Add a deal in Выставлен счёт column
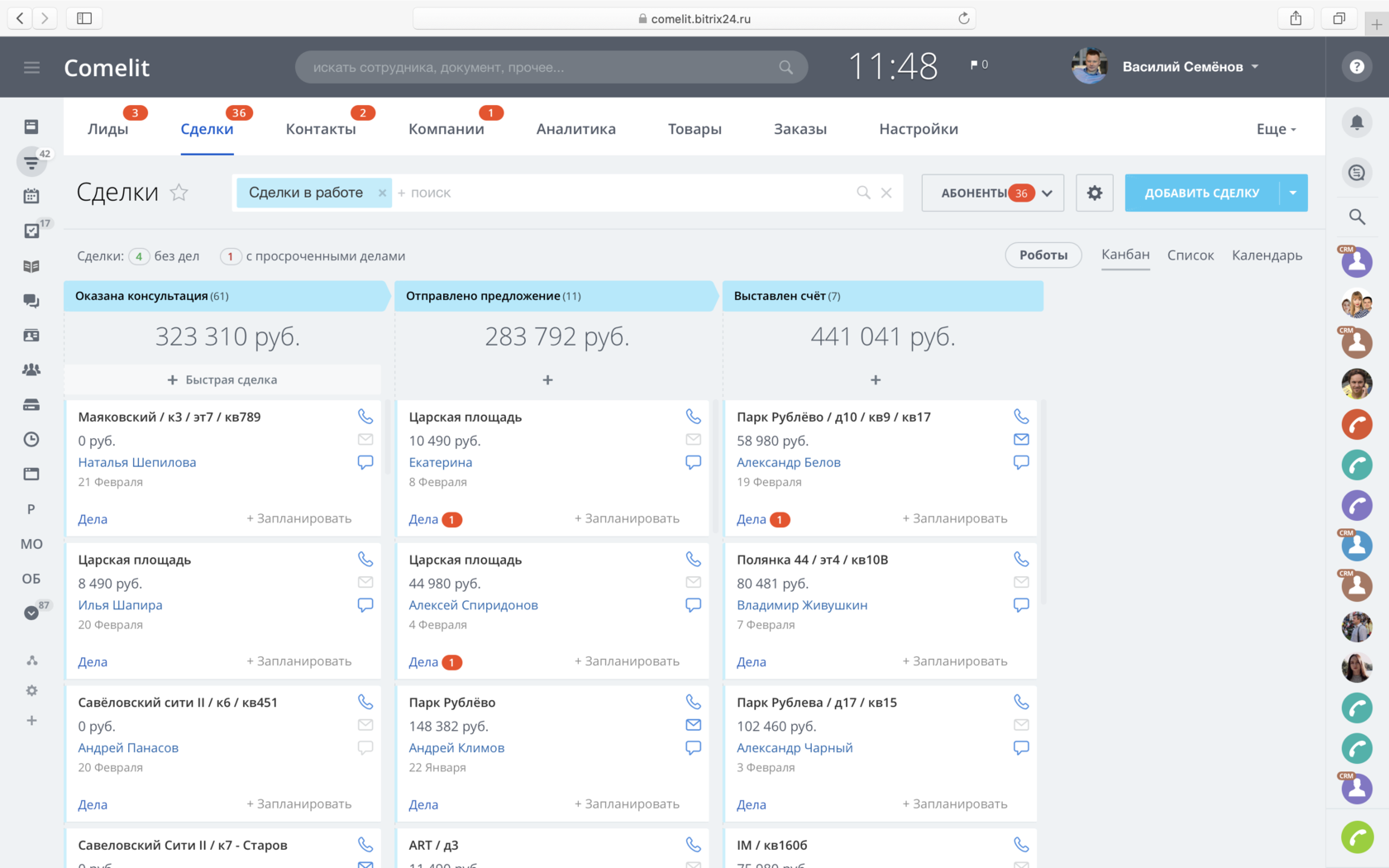 tap(876, 380)
